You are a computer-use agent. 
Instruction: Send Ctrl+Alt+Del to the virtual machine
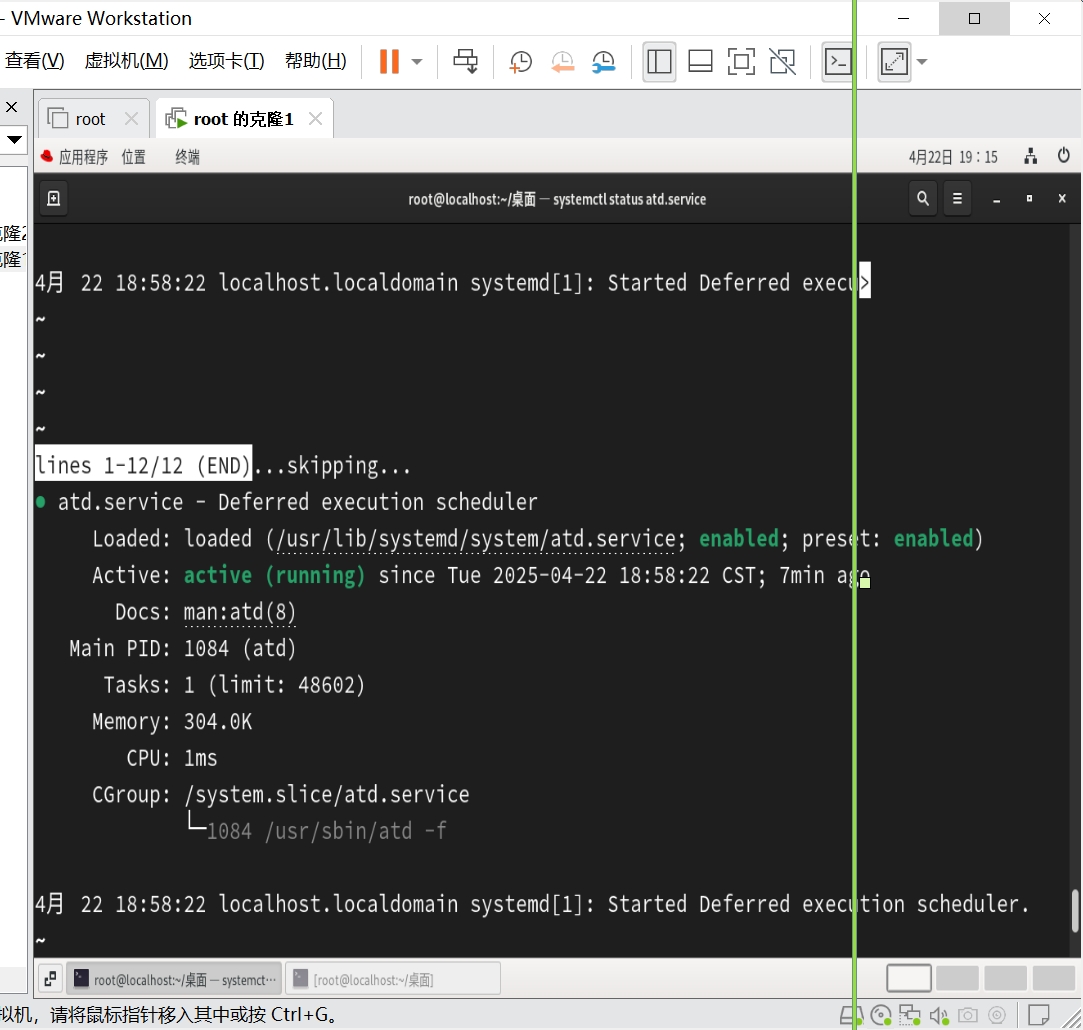point(466,61)
